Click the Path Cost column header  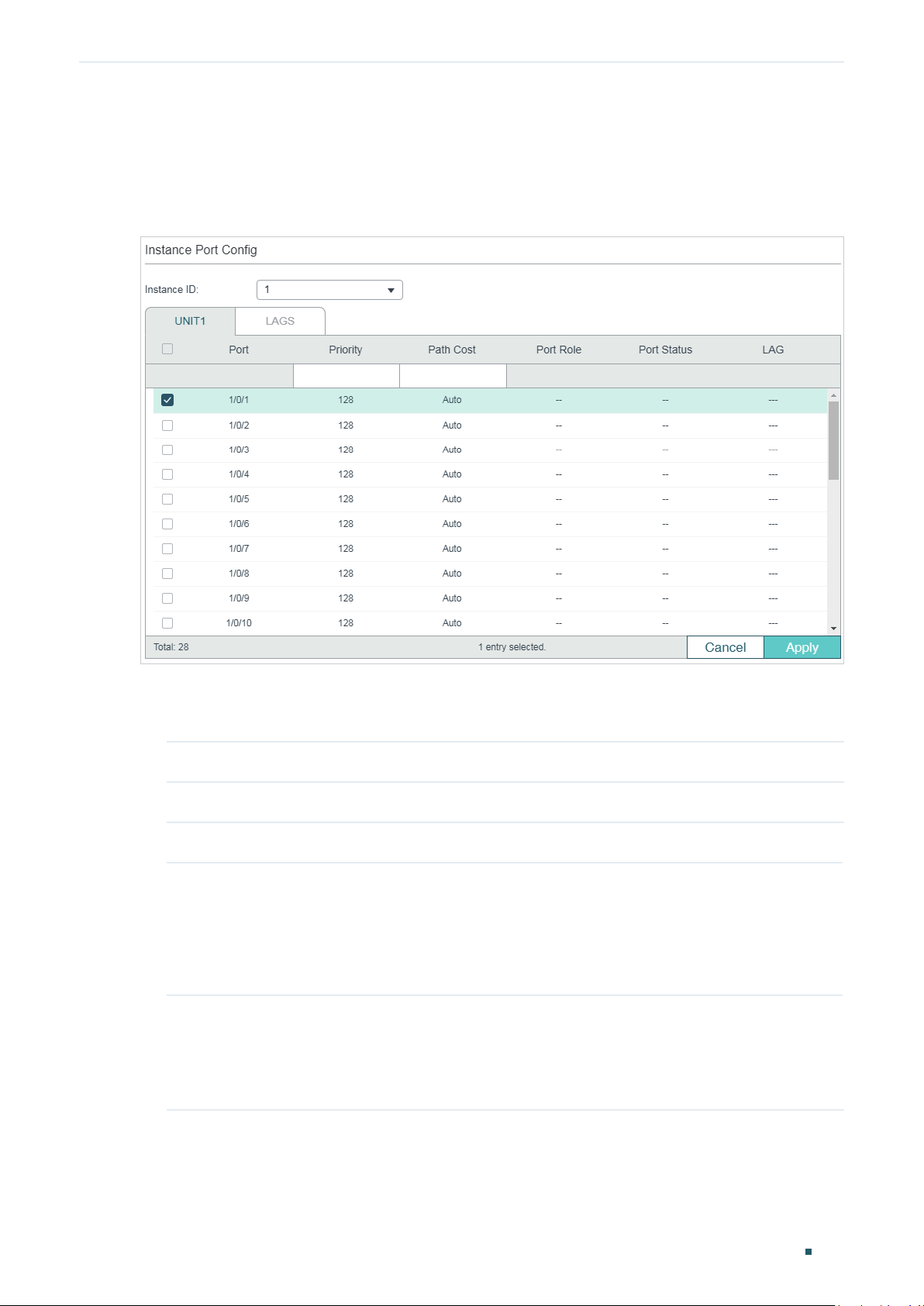[452, 350]
